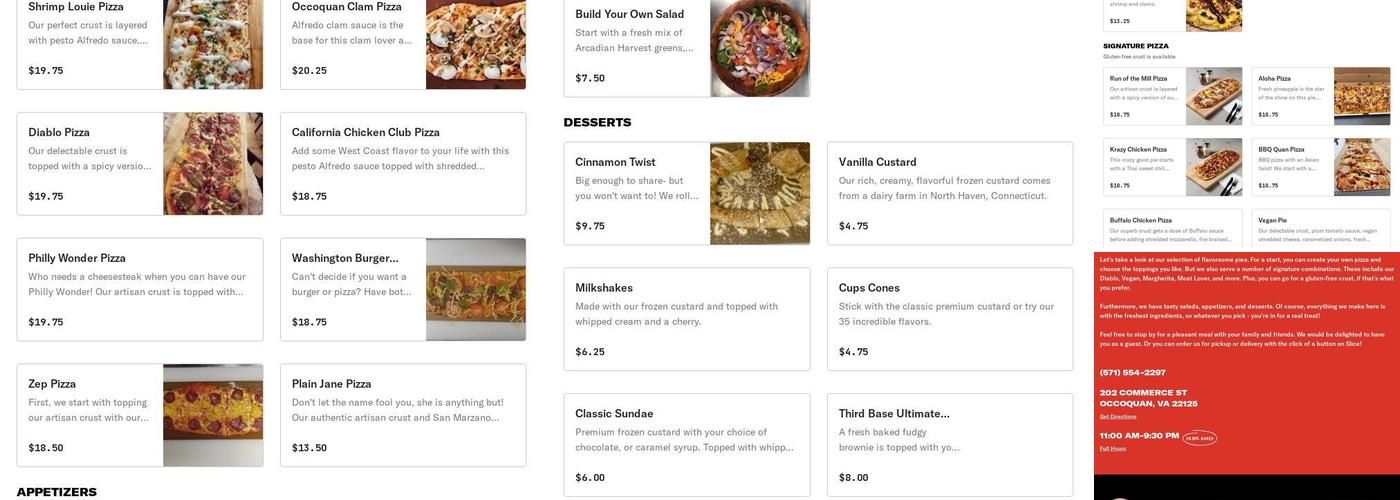Choose the Third Base Ultimate dessert
The width and height of the screenshot is (1400, 500).
click(x=949, y=445)
